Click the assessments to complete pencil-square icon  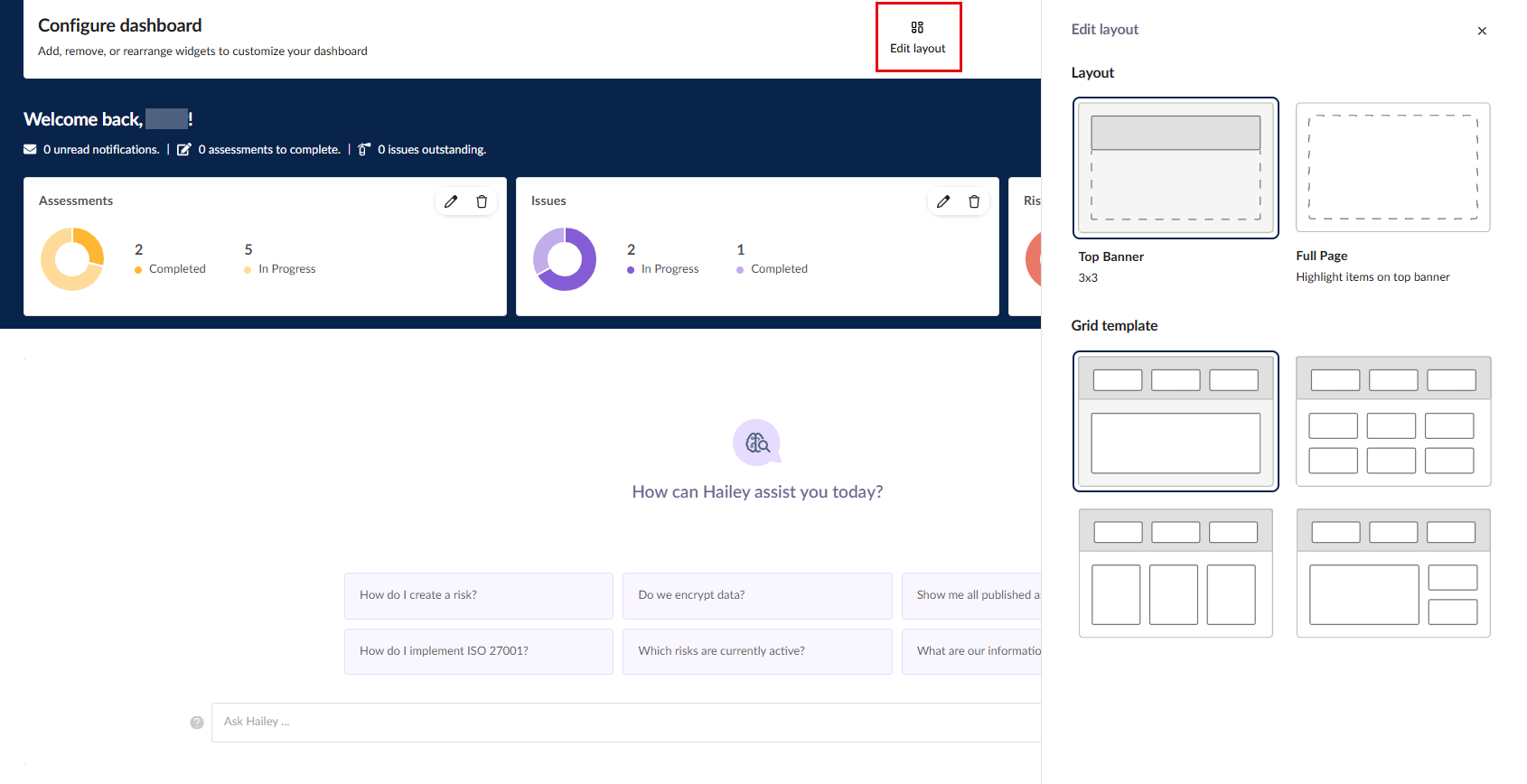184,149
